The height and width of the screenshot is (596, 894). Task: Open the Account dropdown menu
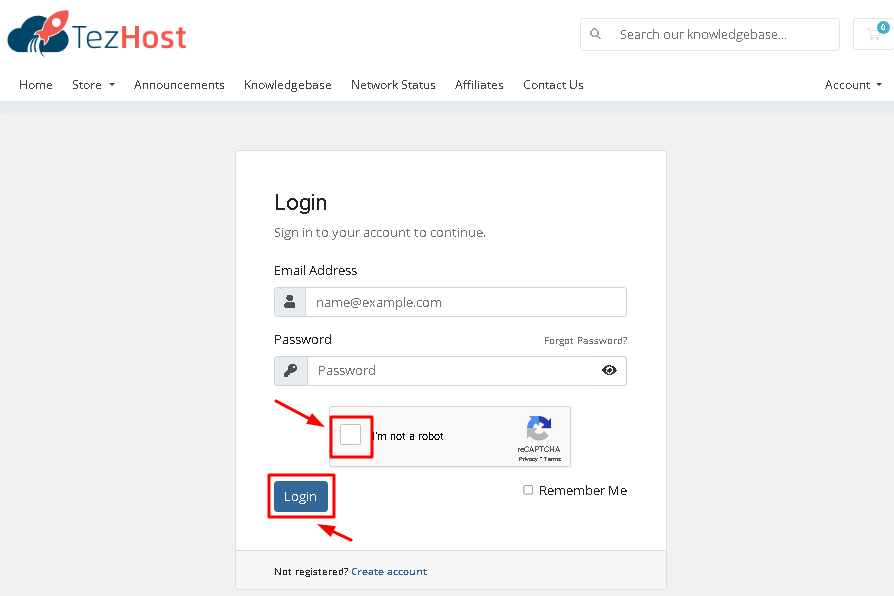852,85
